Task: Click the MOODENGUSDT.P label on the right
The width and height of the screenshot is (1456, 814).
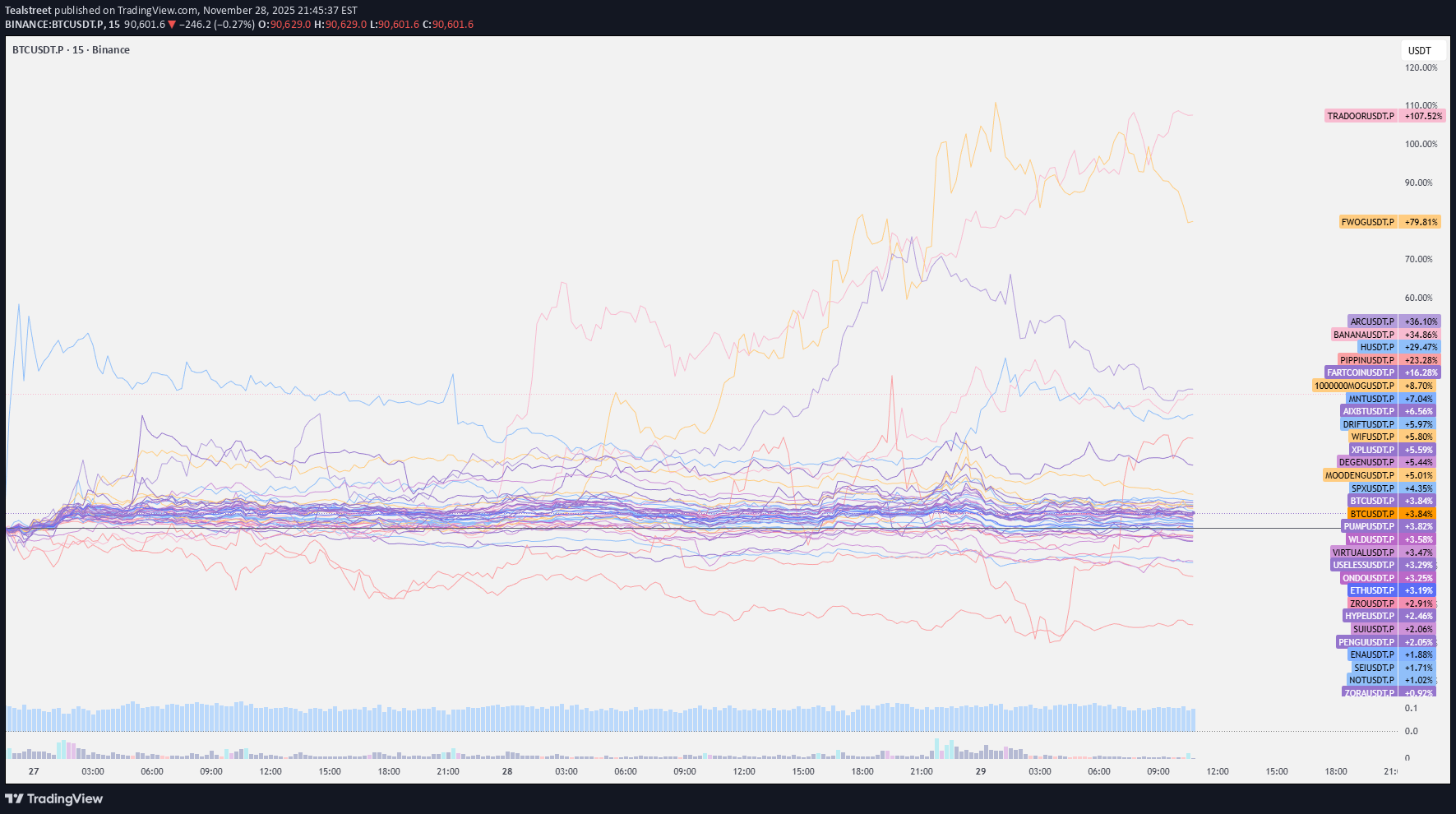Action: click(x=1360, y=475)
